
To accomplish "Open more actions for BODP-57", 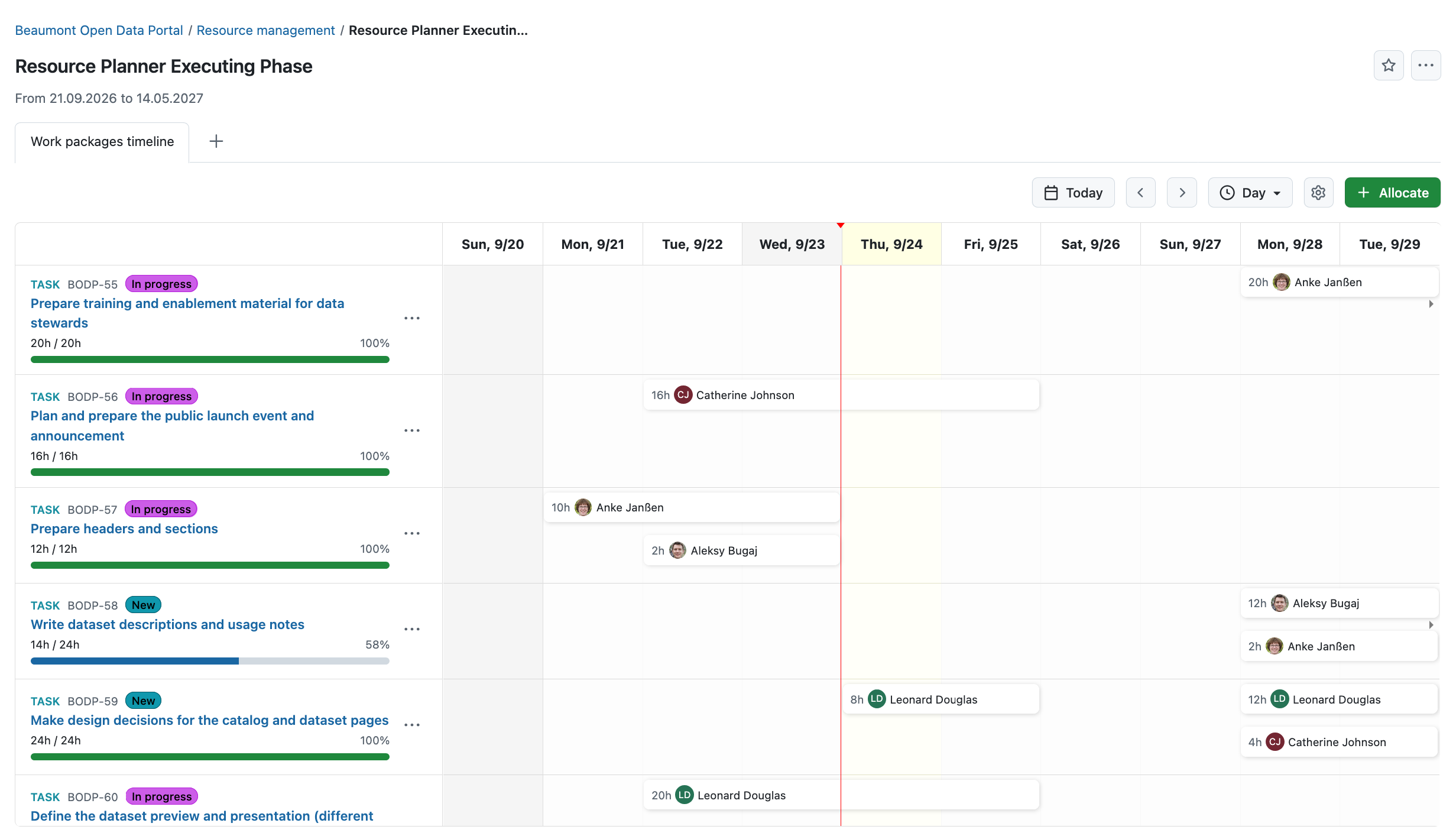I will click(412, 533).
